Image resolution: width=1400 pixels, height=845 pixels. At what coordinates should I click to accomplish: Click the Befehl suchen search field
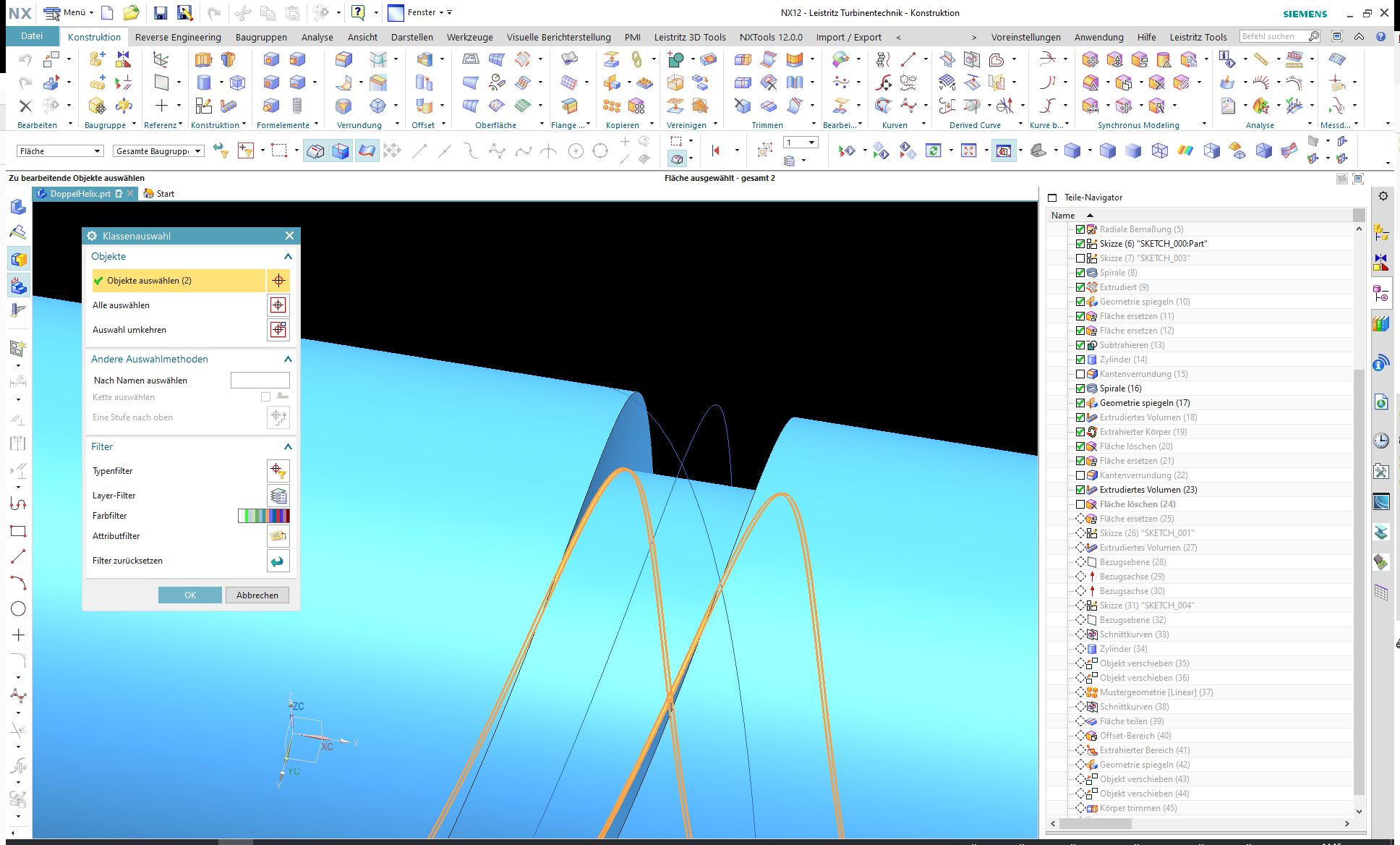coord(1273,36)
